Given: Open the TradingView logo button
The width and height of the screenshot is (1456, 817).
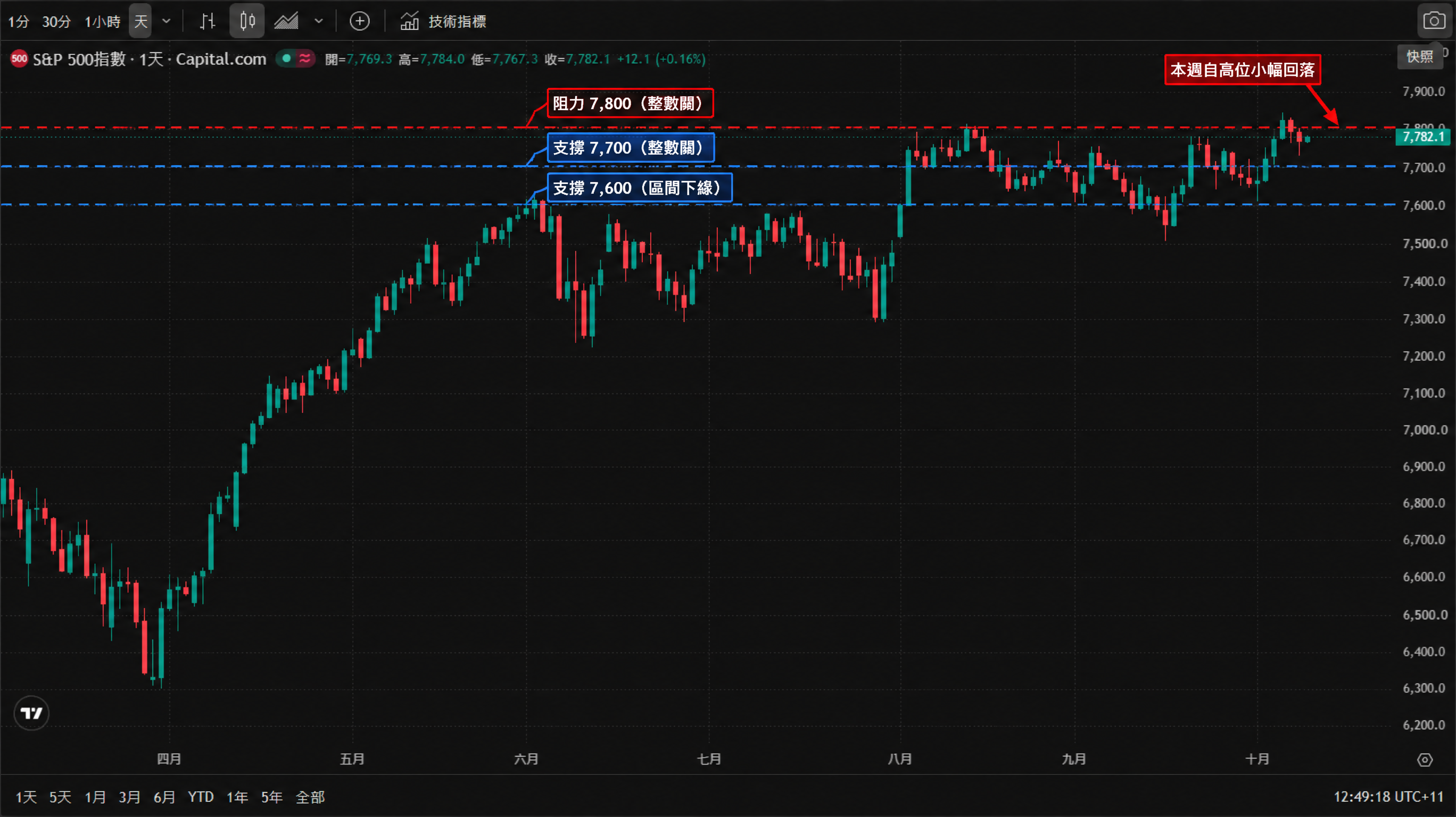Looking at the screenshot, I should 31,713.
